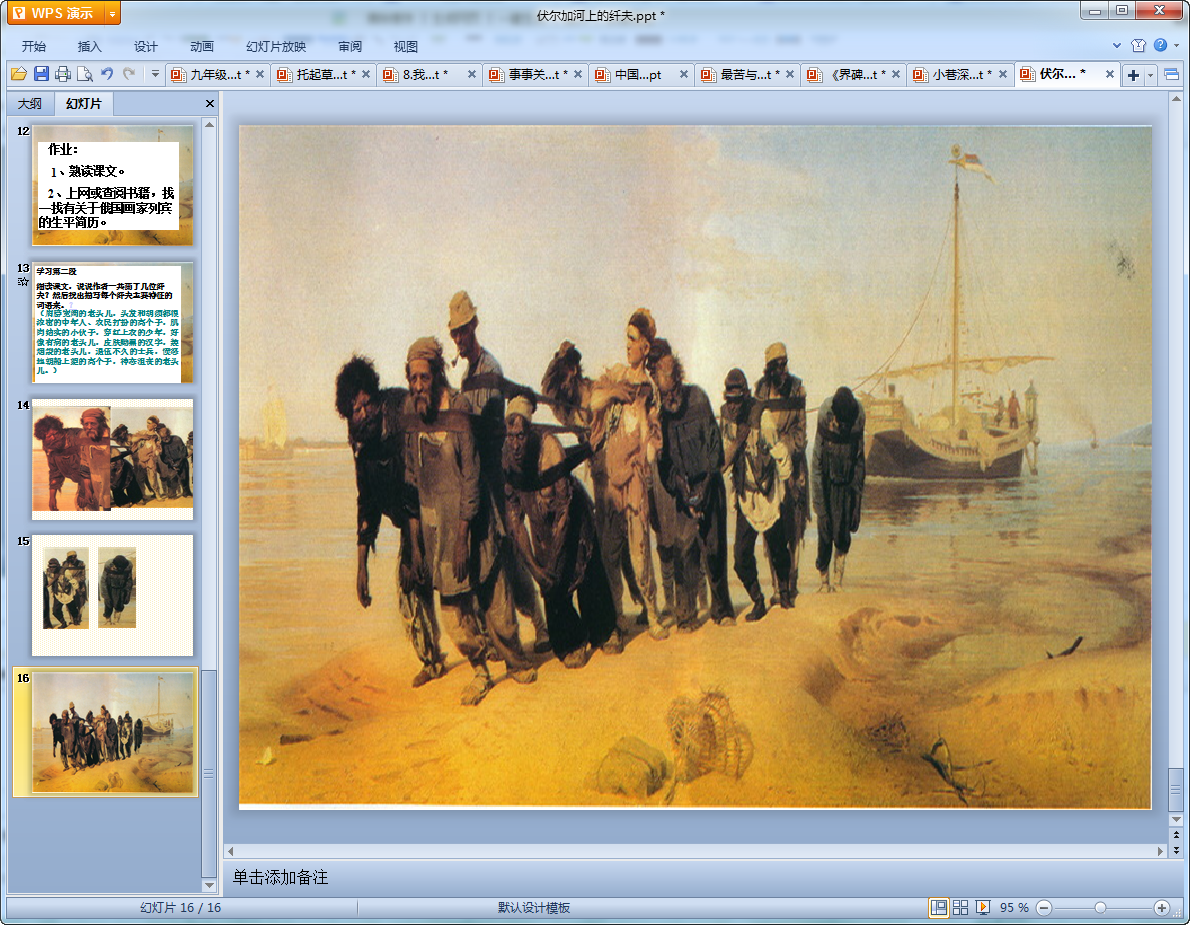Click the zoom out minus button
Image resolution: width=1190 pixels, height=925 pixels.
(x=1044, y=908)
